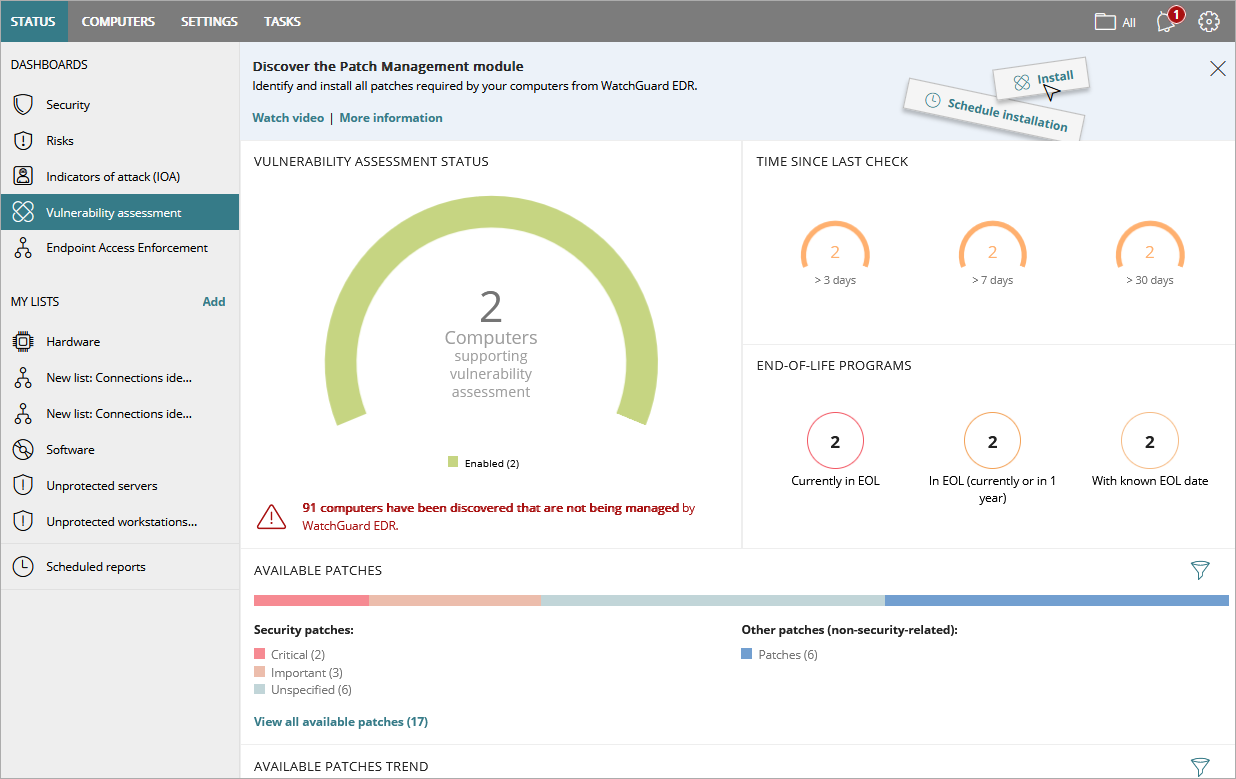Open the Unprotected servers list icon

(21, 485)
